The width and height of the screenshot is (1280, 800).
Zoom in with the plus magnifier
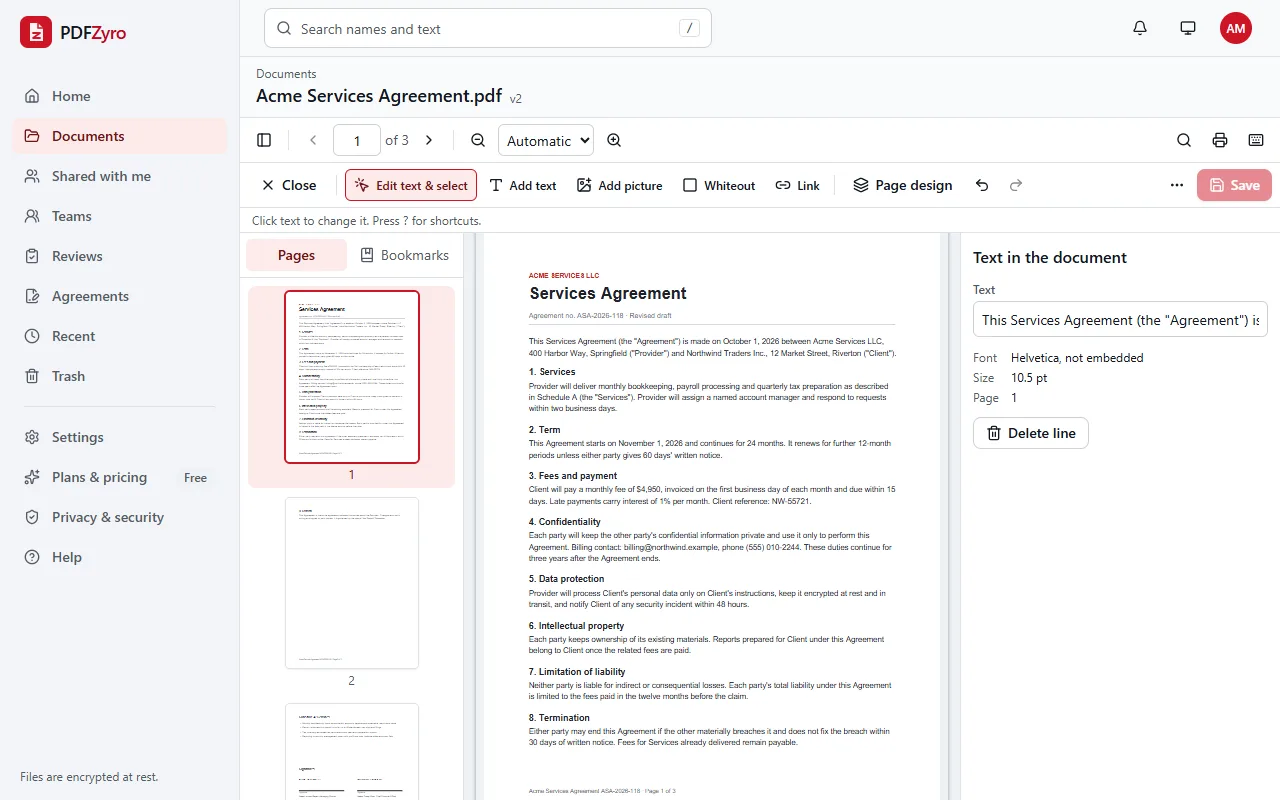pyautogui.click(x=614, y=141)
